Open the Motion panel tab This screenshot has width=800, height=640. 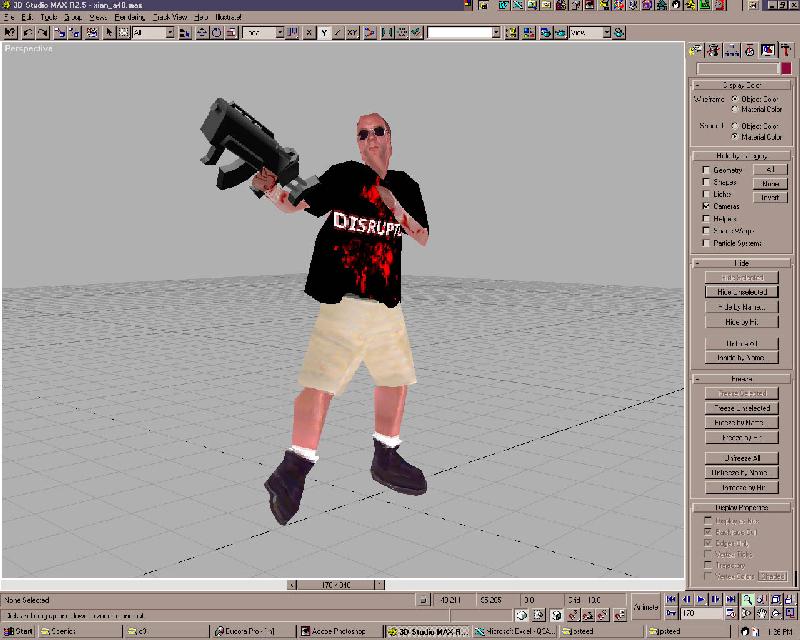click(x=750, y=50)
